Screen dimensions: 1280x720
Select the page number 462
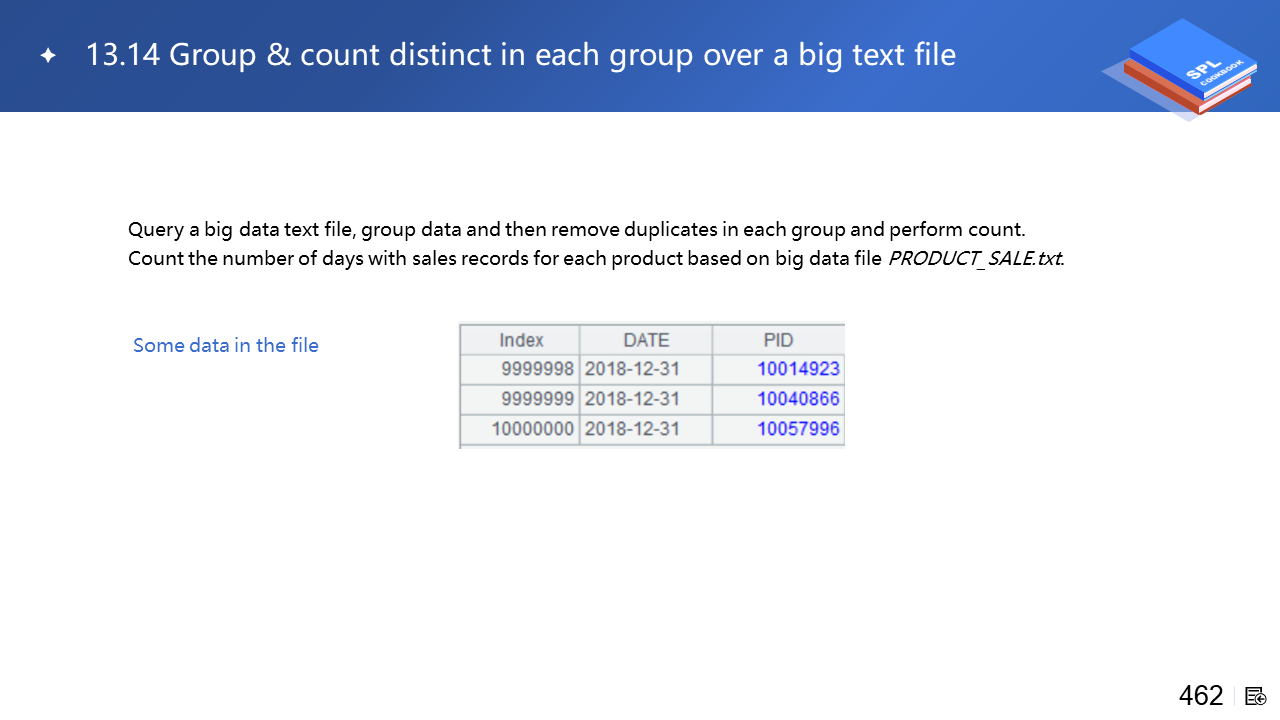click(1200, 696)
